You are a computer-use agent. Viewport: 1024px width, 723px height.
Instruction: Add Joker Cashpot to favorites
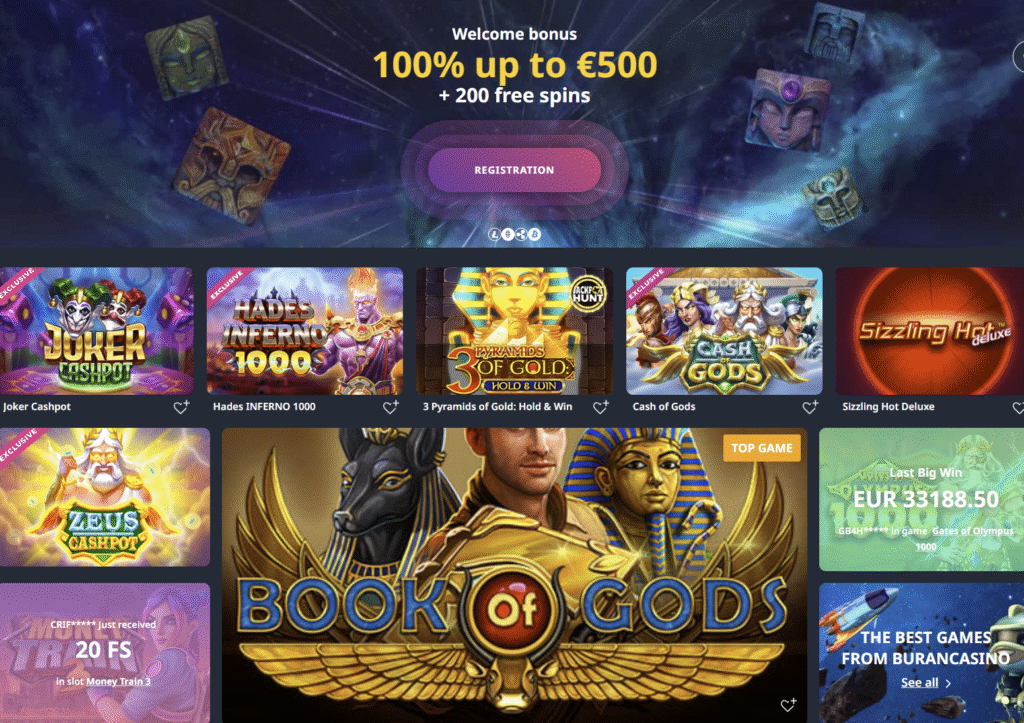(181, 407)
